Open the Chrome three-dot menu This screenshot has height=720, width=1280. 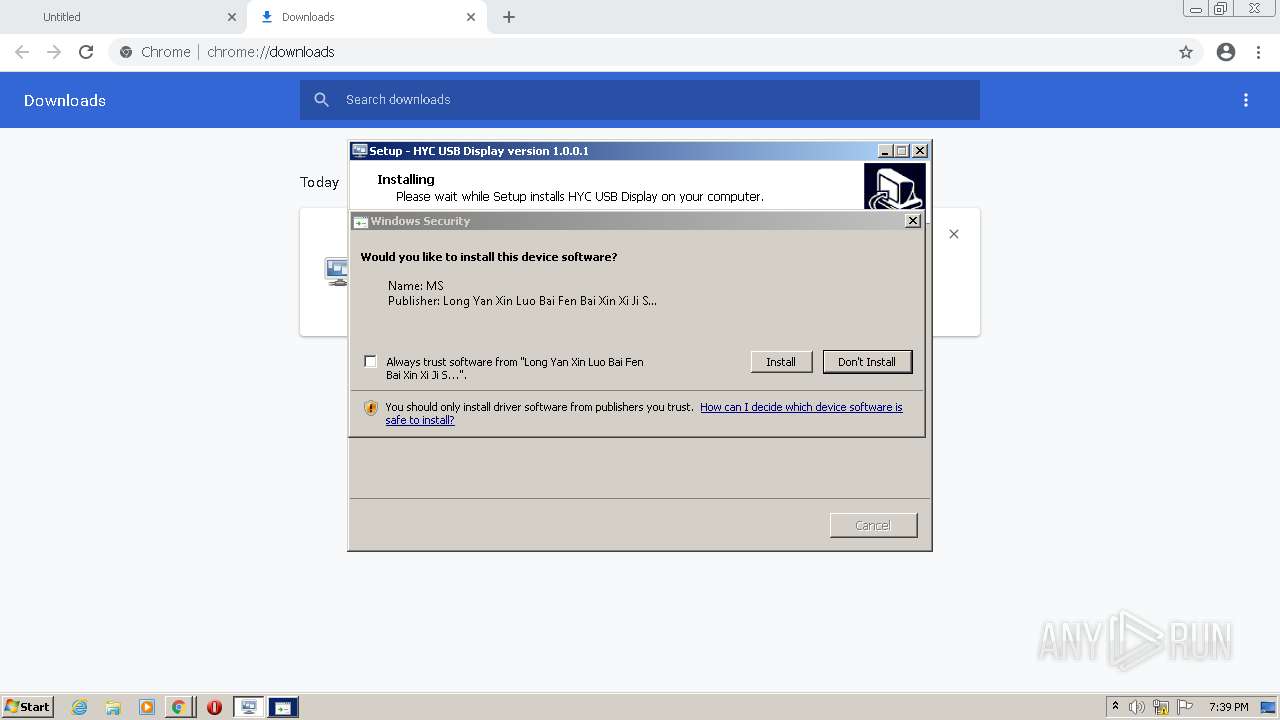[x=1259, y=52]
